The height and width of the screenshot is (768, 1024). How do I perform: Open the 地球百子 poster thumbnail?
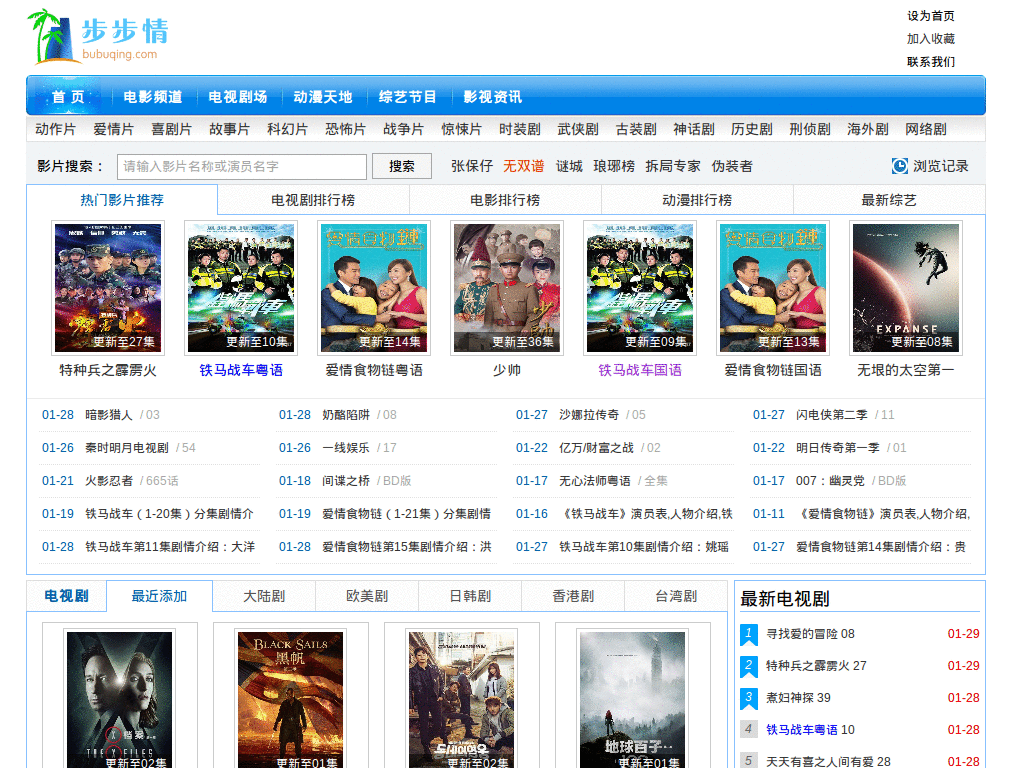point(633,699)
